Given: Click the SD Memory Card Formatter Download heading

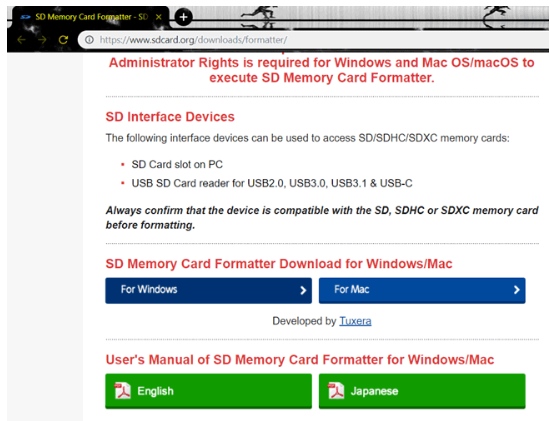Looking at the screenshot, I should click(279, 264).
